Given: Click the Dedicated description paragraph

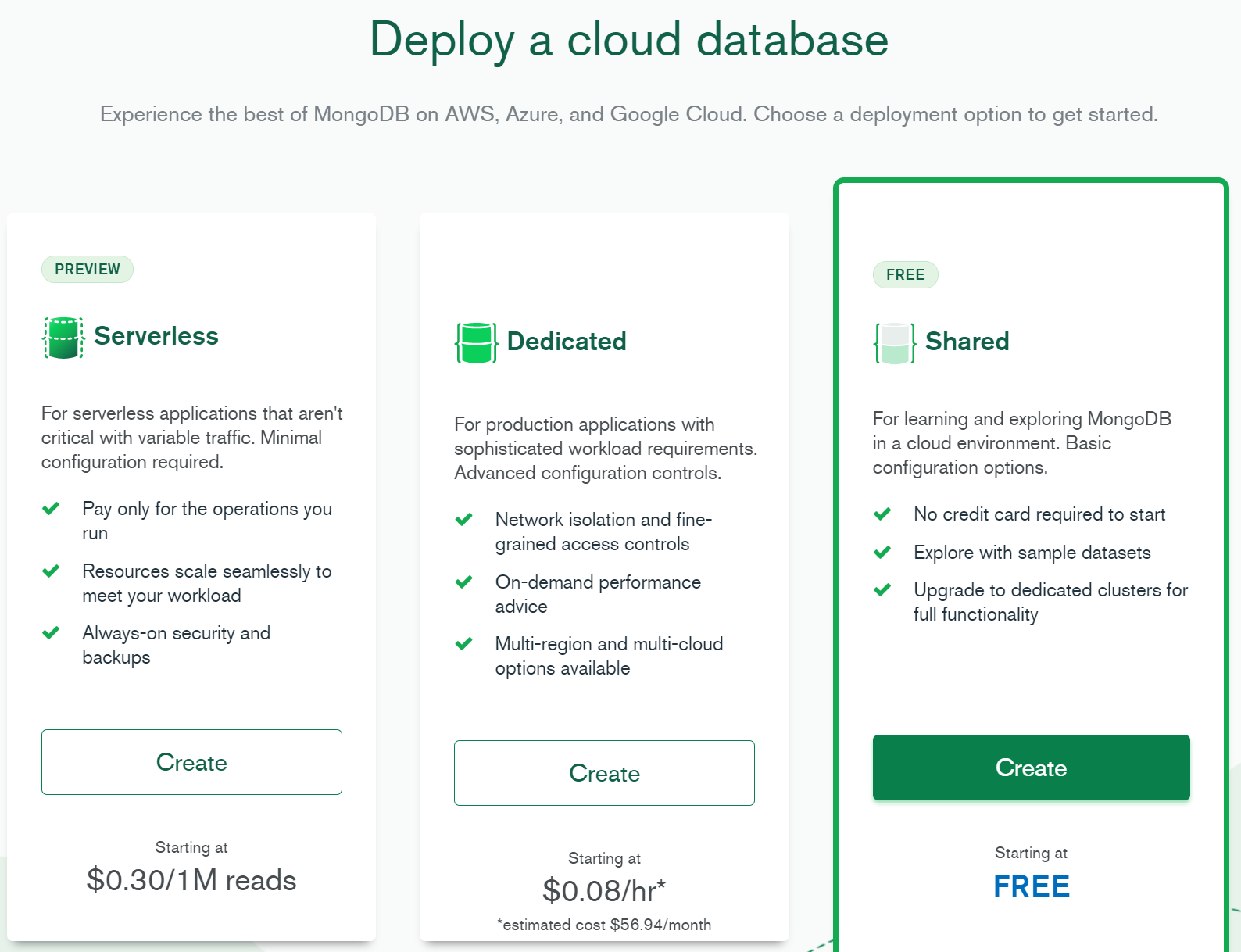Looking at the screenshot, I should pyautogui.click(x=606, y=449).
